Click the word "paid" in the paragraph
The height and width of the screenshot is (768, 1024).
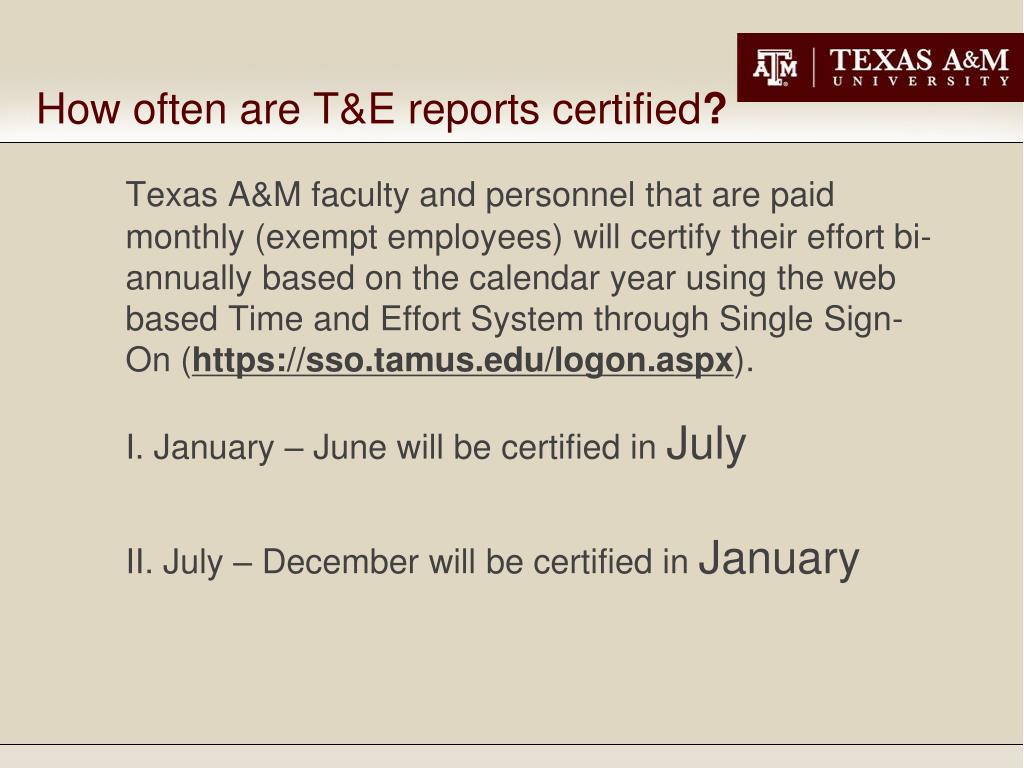pyautogui.click(x=802, y=195)
